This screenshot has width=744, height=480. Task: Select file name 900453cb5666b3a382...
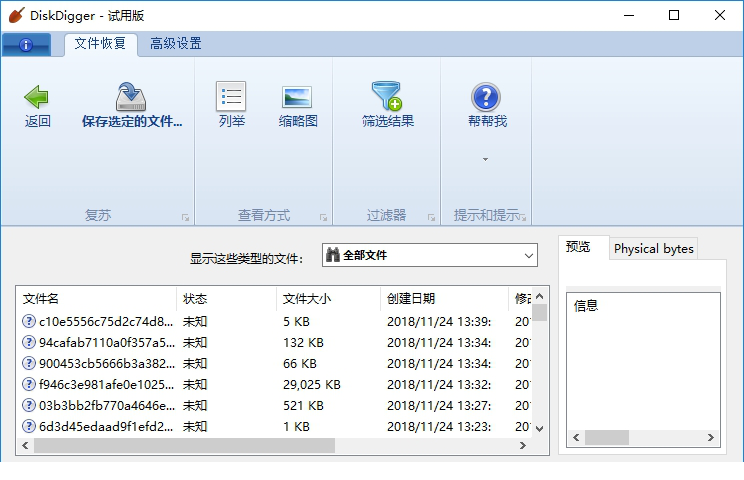coord(107,363)
